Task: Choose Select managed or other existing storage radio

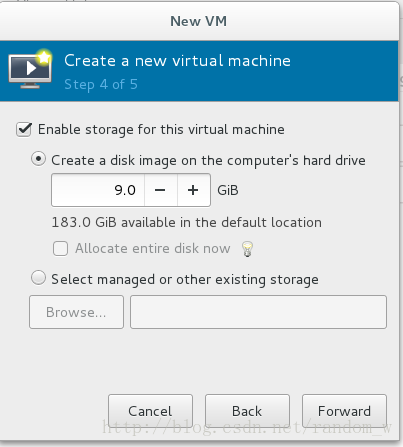Action: click(38, 278)
